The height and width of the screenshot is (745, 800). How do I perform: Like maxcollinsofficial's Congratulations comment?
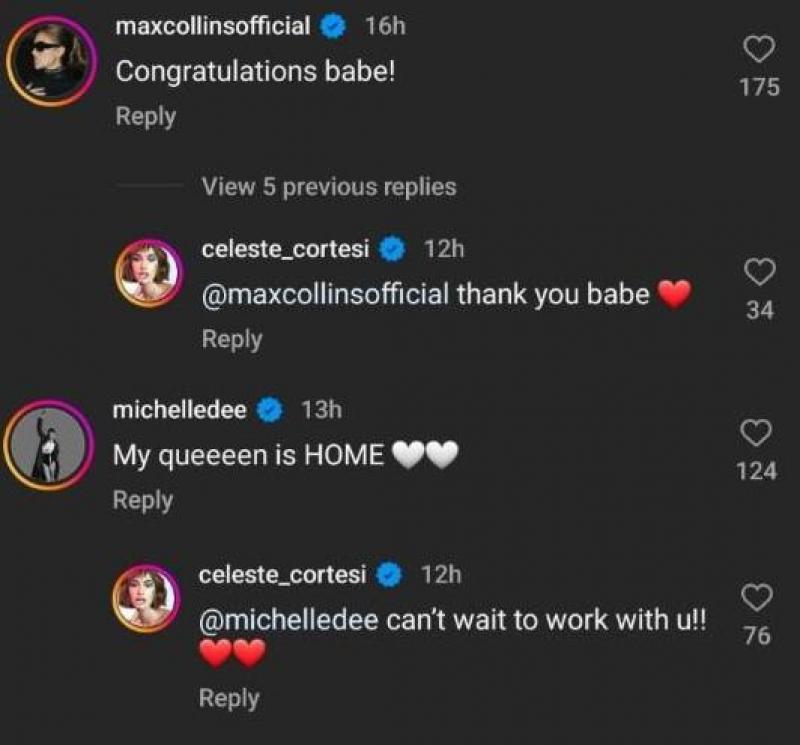point(759,49)
